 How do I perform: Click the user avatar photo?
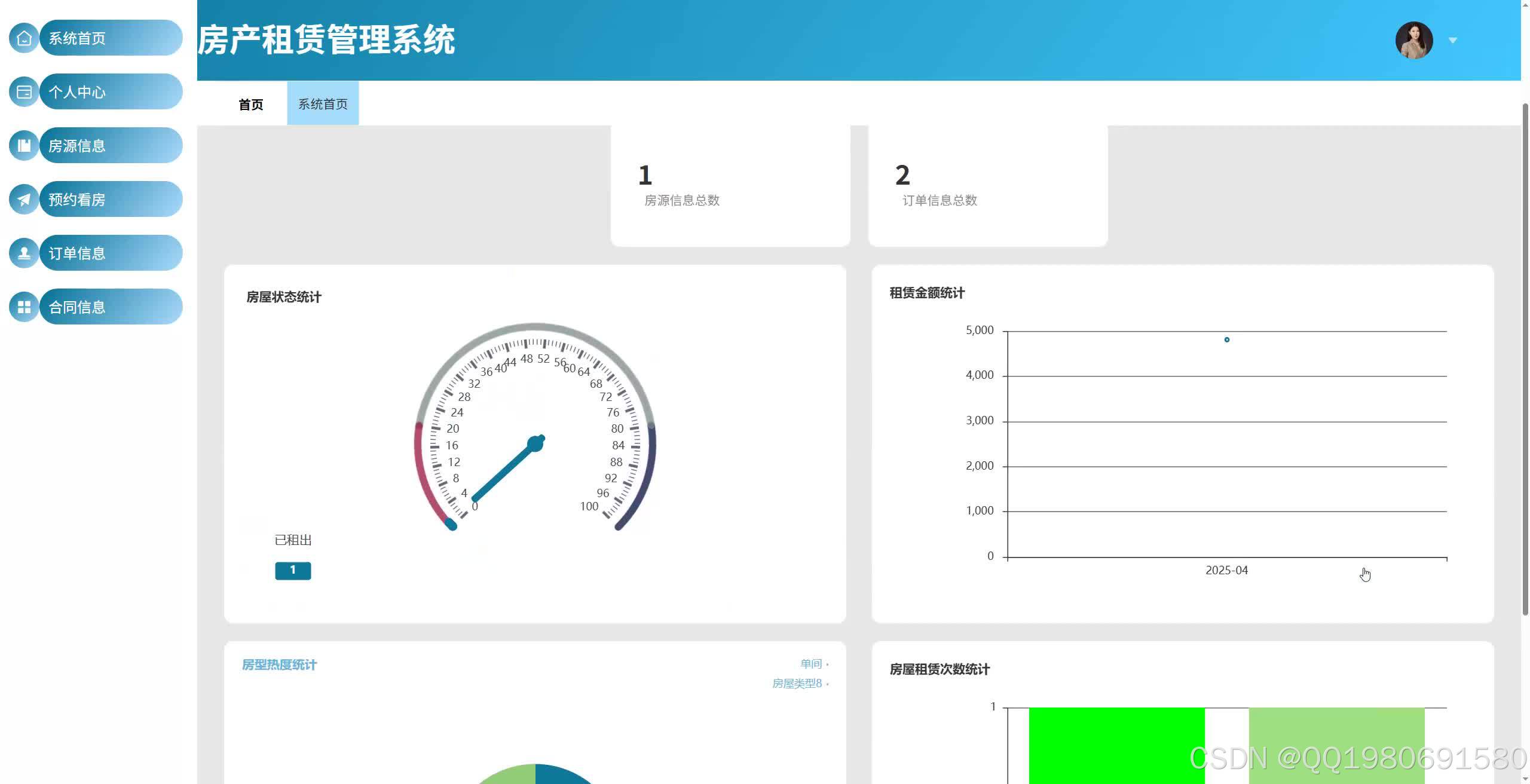pyautogui.click(x=1413, y=41)
